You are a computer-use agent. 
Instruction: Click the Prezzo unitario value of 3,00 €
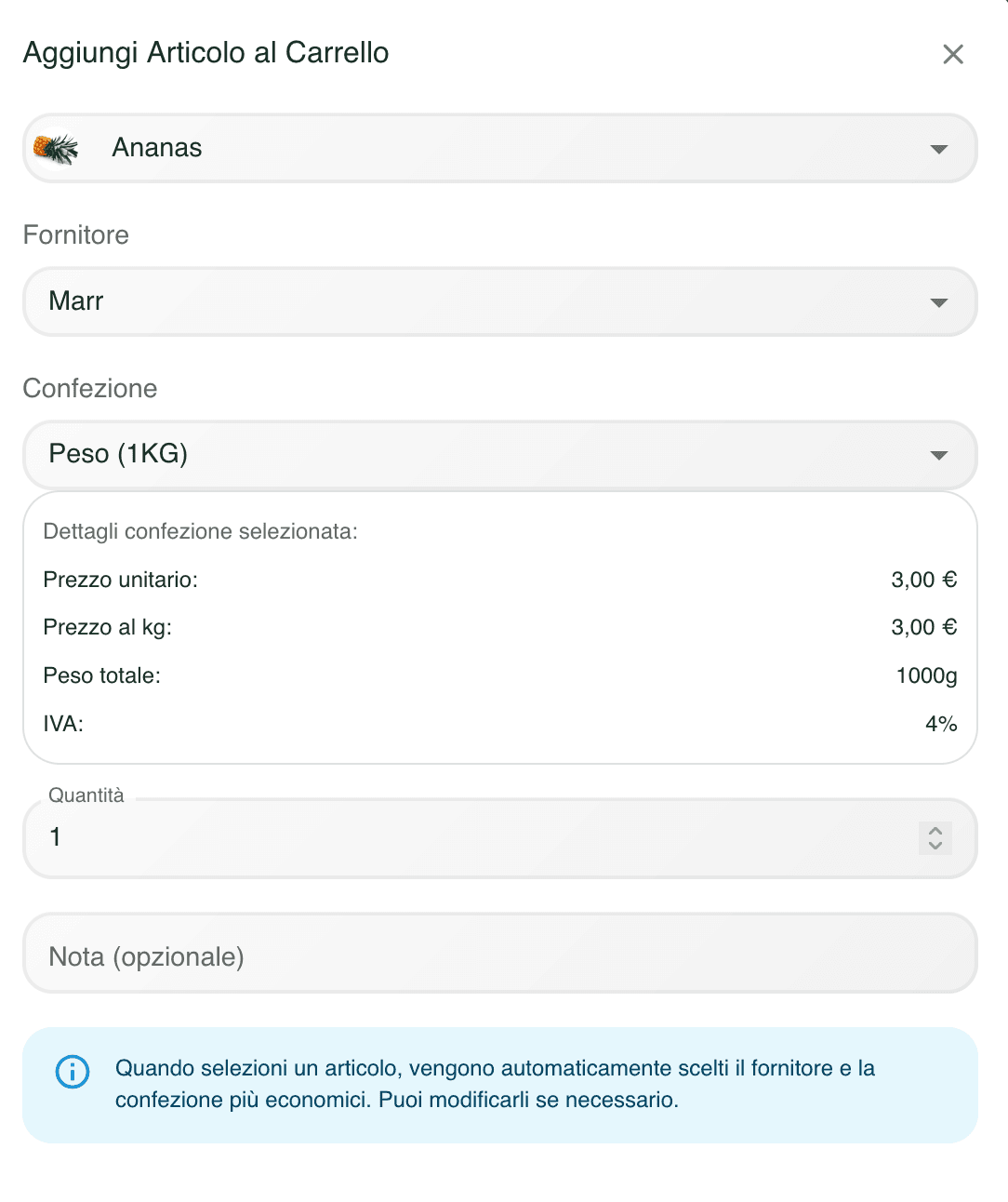(x=923, y=579)
